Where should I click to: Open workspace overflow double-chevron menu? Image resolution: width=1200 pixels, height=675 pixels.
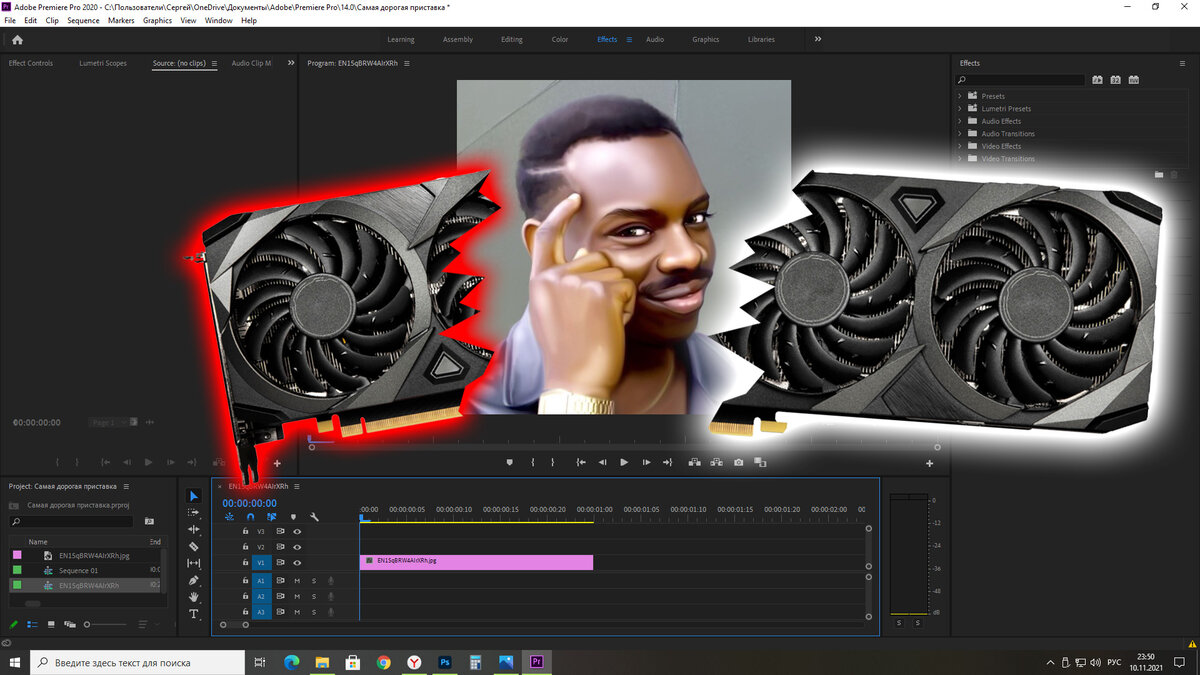818,39
